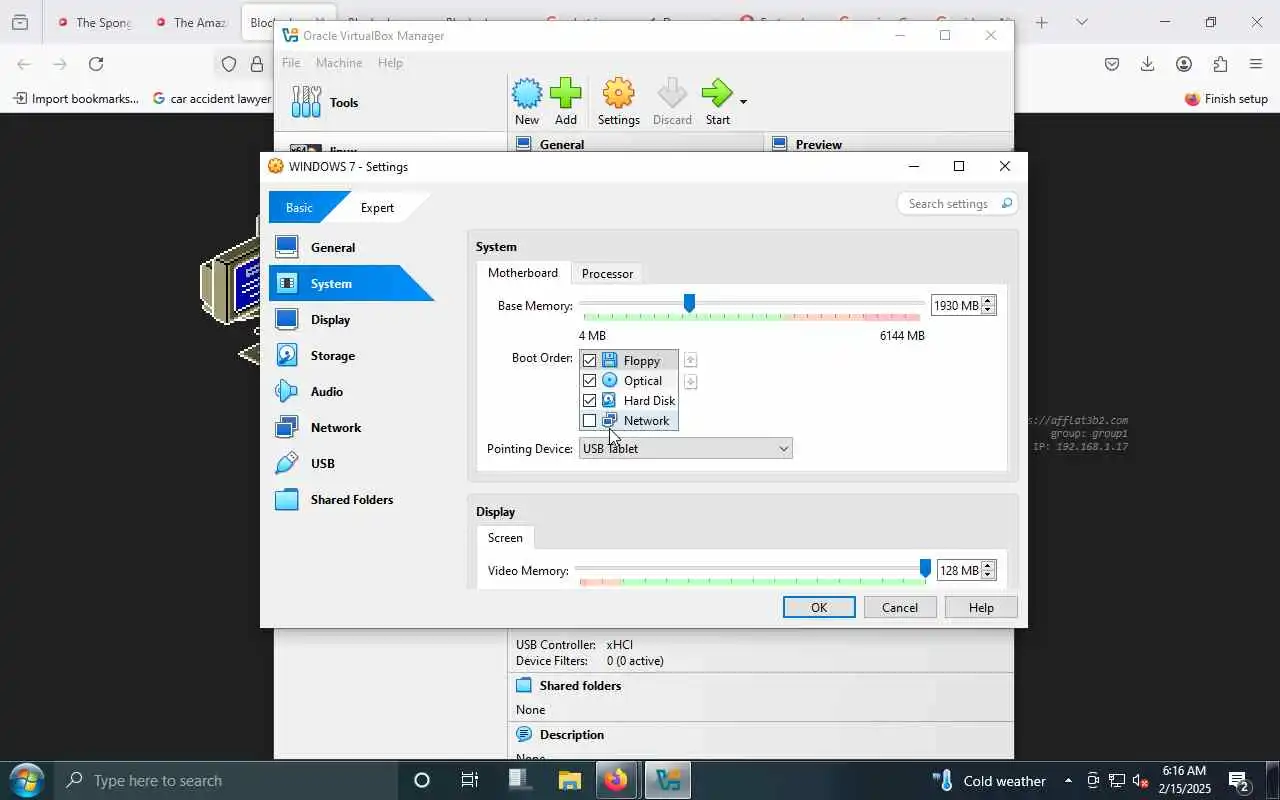
Task: Open the Pointing Device dropdown
Action: coord(685,448)
